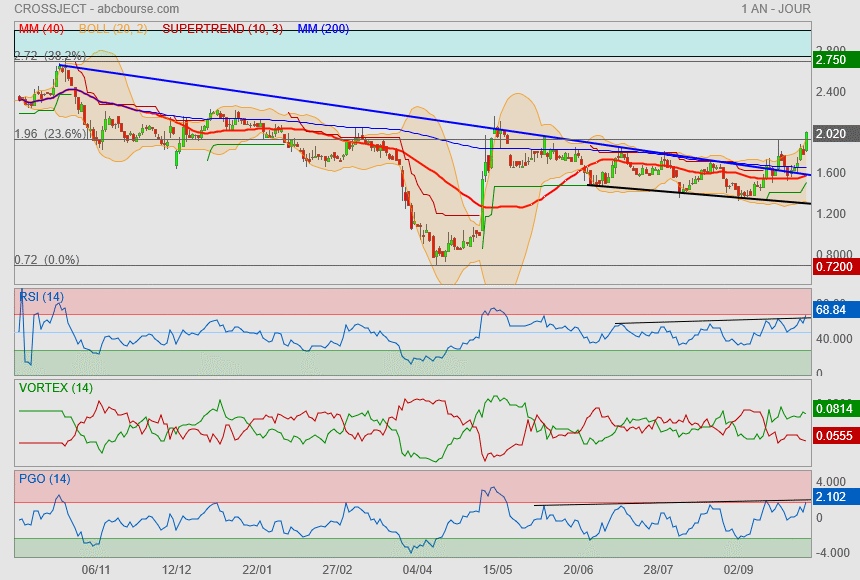Select the 1 AN - JOUR period label
860x580 pixels.
[776, 9]
